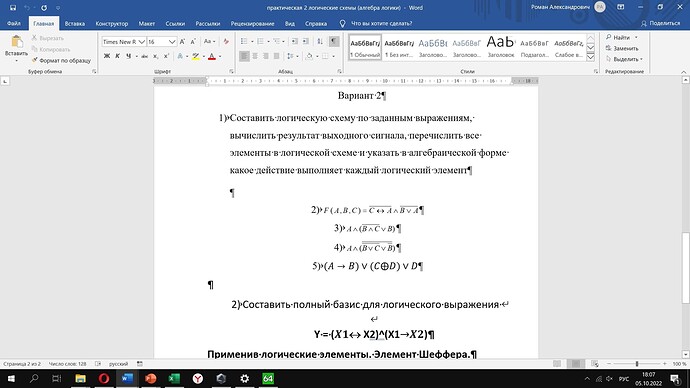Click the Paste (Вставить) clipboard icon
The height and width of the screenshot is (388, 690).
[x=17, y=42]
